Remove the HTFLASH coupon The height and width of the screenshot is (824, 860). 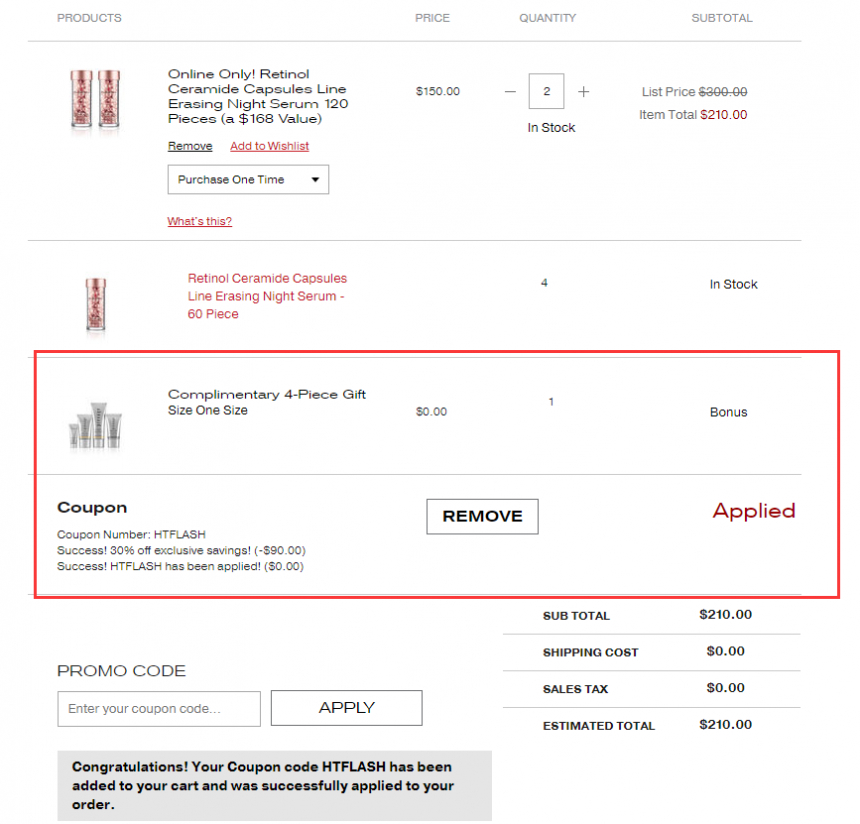click(482, 516)
